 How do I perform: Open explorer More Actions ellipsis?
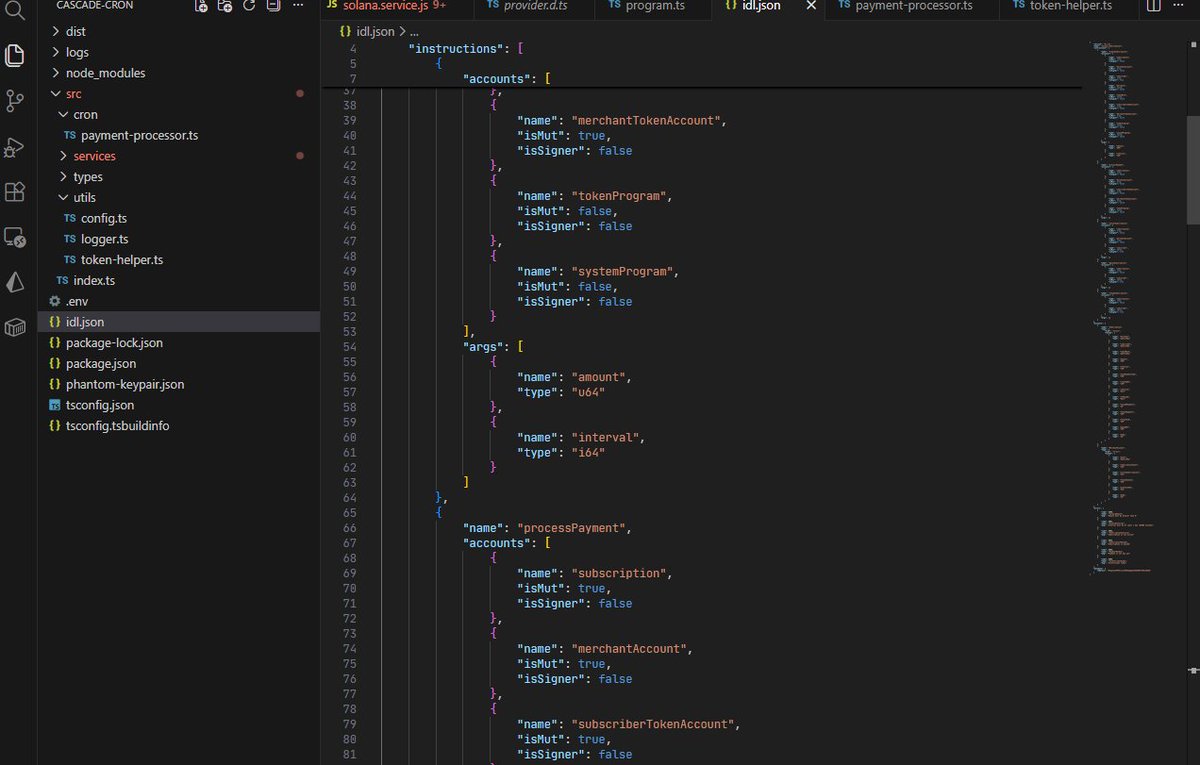click(x=297, y=6)
